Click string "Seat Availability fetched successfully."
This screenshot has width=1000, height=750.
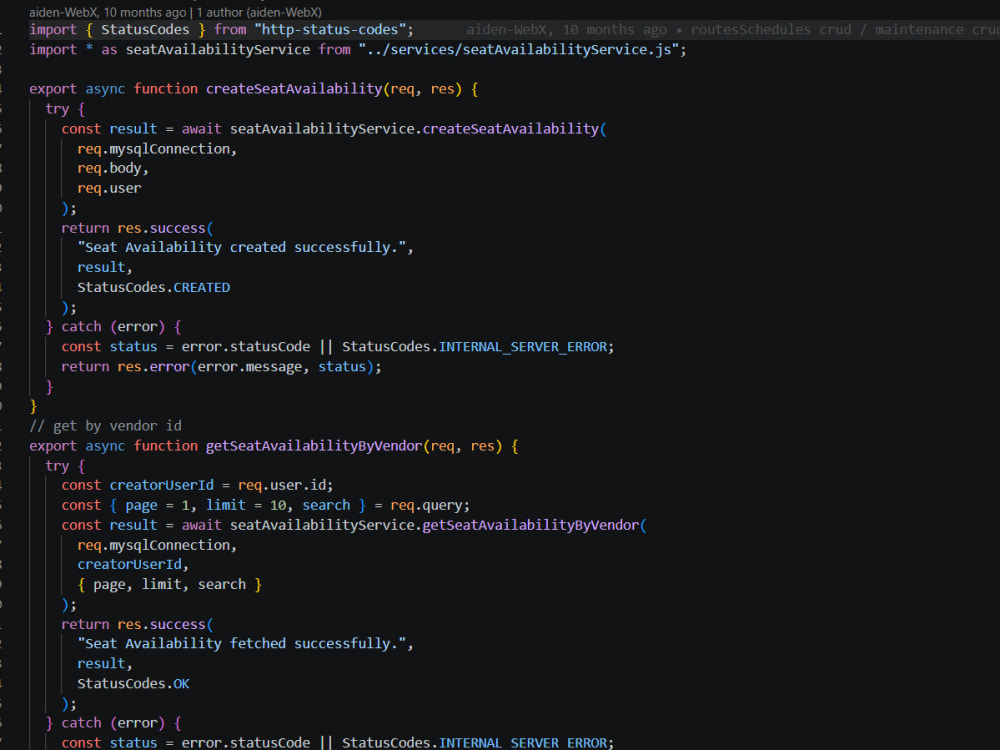242,643
